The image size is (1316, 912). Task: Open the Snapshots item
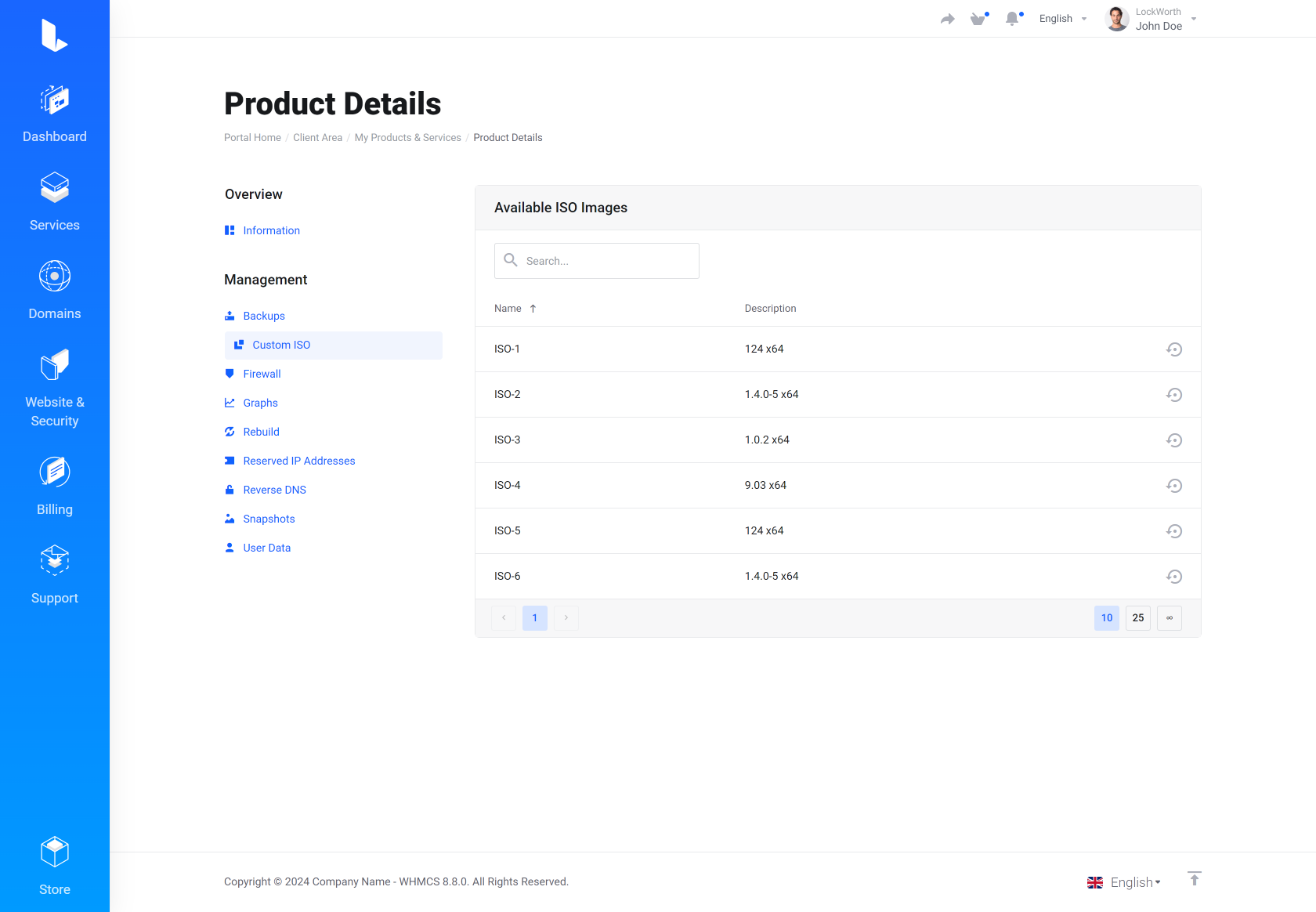coord(269,519)
